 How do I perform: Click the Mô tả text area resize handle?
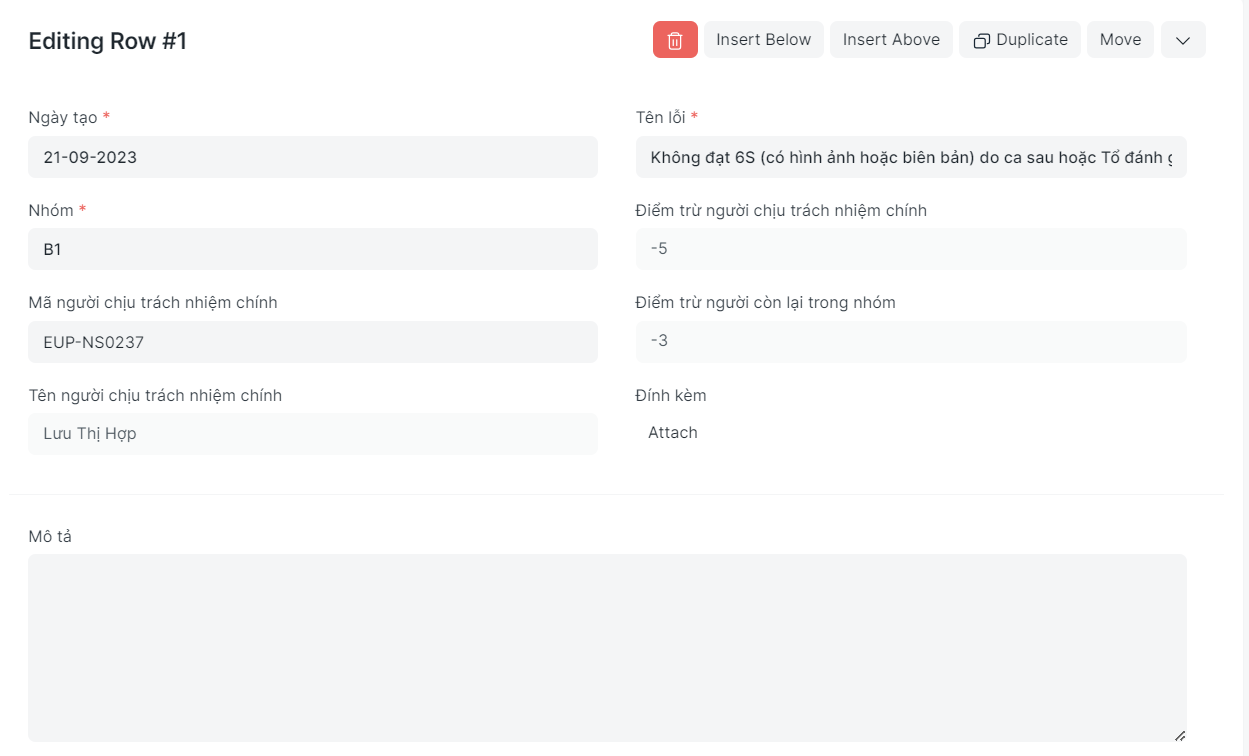point(1180,735)
